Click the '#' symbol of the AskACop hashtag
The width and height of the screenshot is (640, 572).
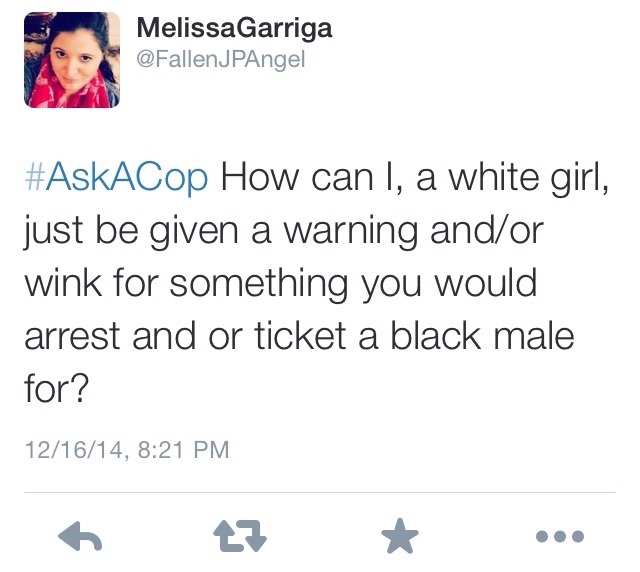click(x=34, y=176)
